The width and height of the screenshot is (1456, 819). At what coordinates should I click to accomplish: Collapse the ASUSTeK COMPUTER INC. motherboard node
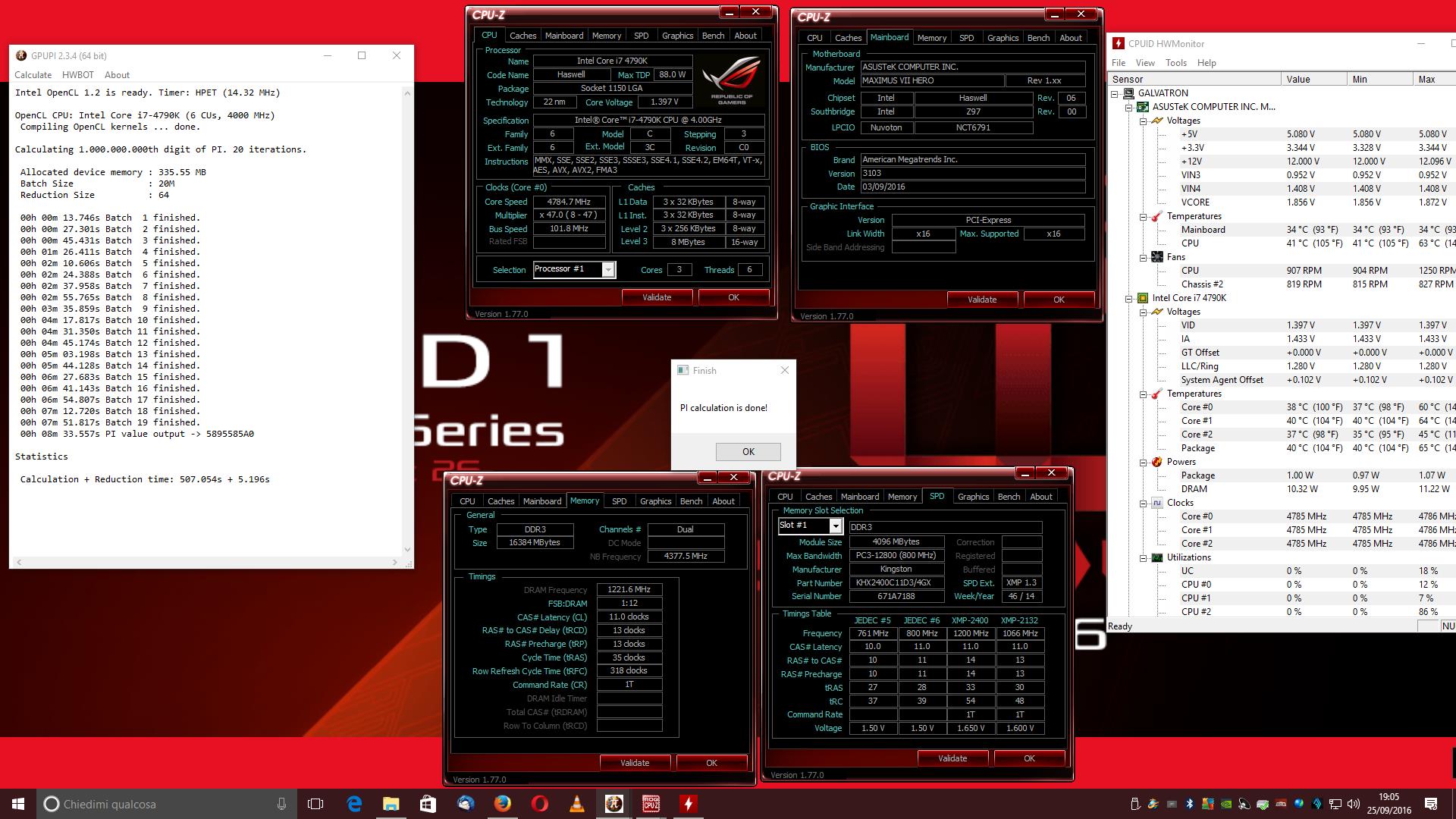1129,107
